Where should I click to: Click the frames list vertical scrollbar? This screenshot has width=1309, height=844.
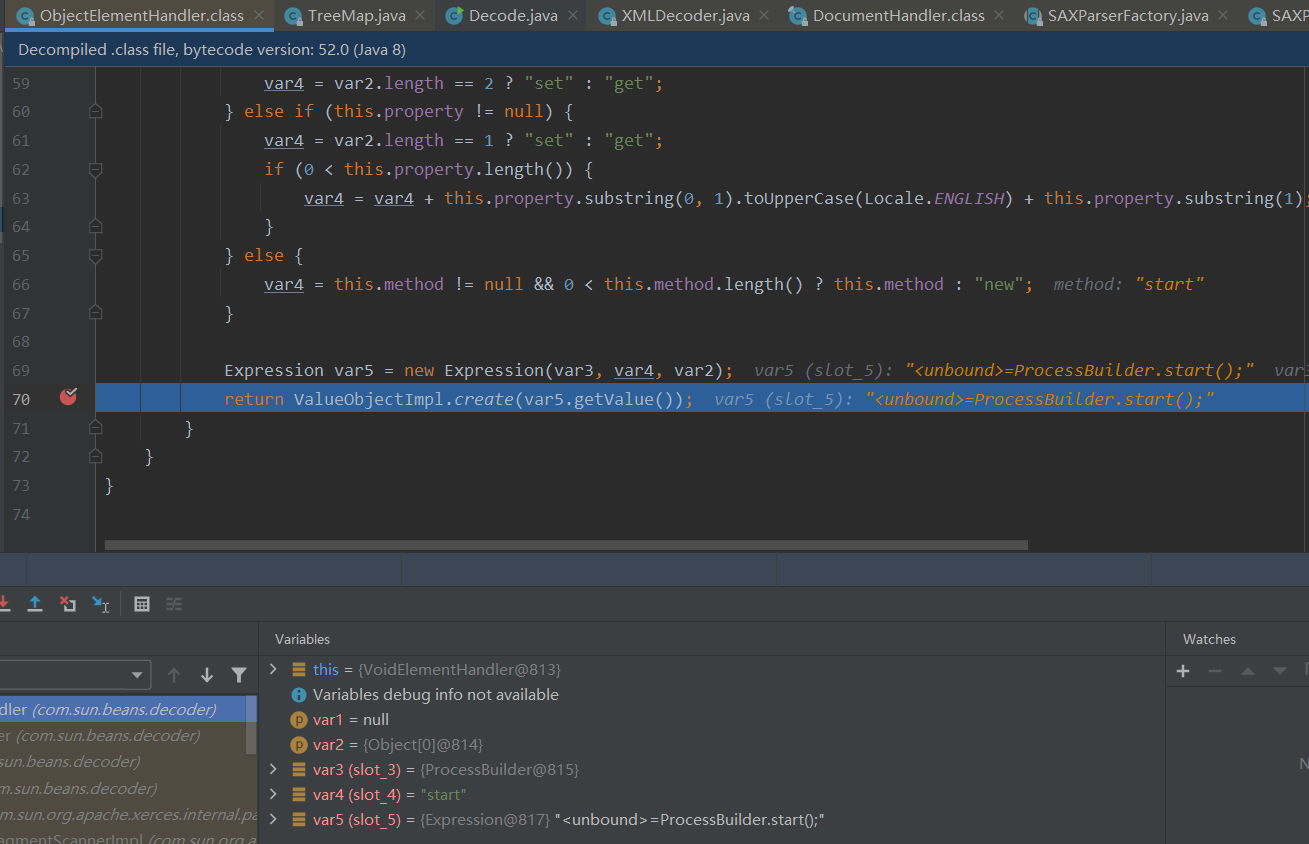click(x=251, y=725)
